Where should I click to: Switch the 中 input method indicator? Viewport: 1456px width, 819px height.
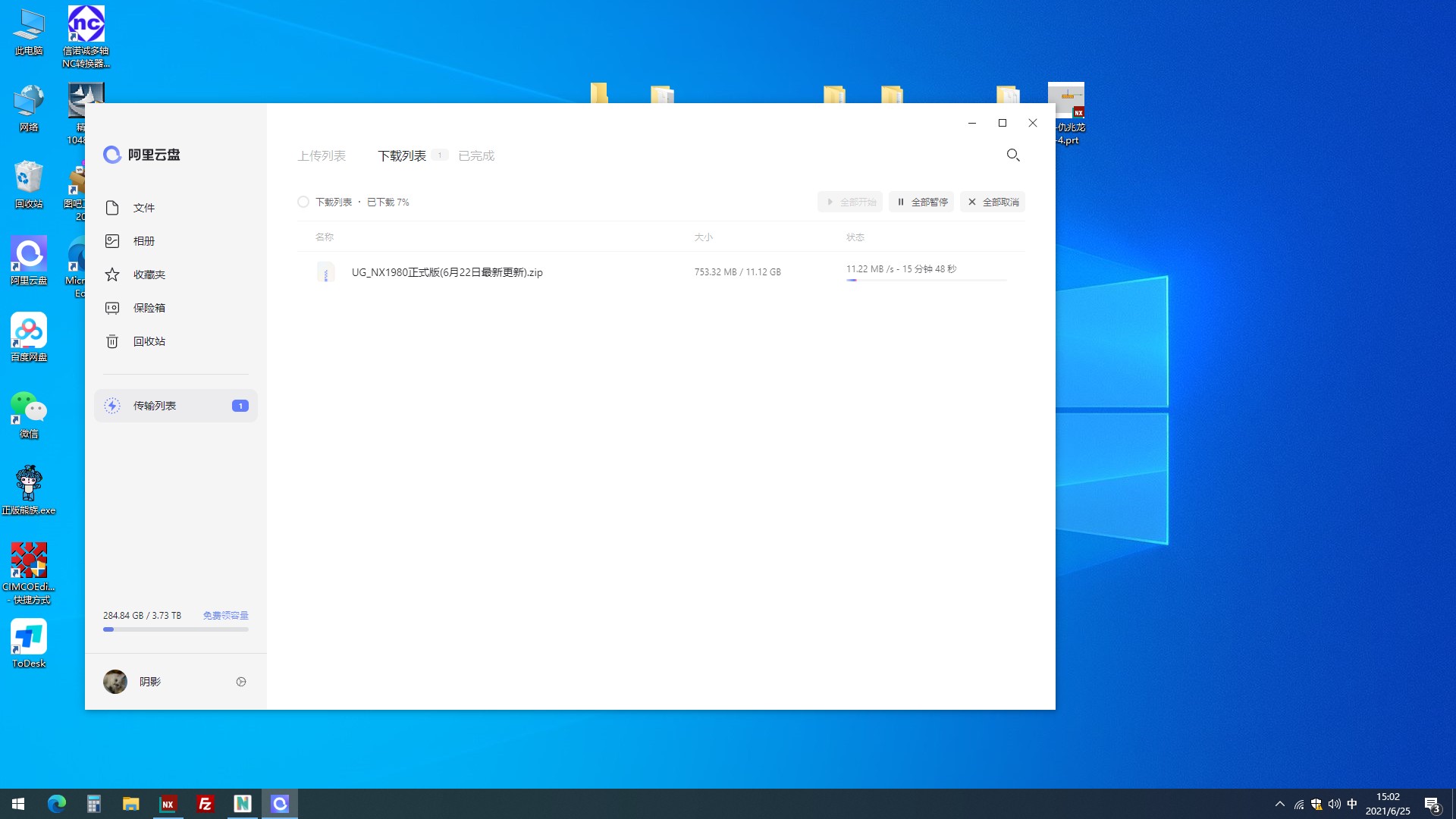(1352, 804)
